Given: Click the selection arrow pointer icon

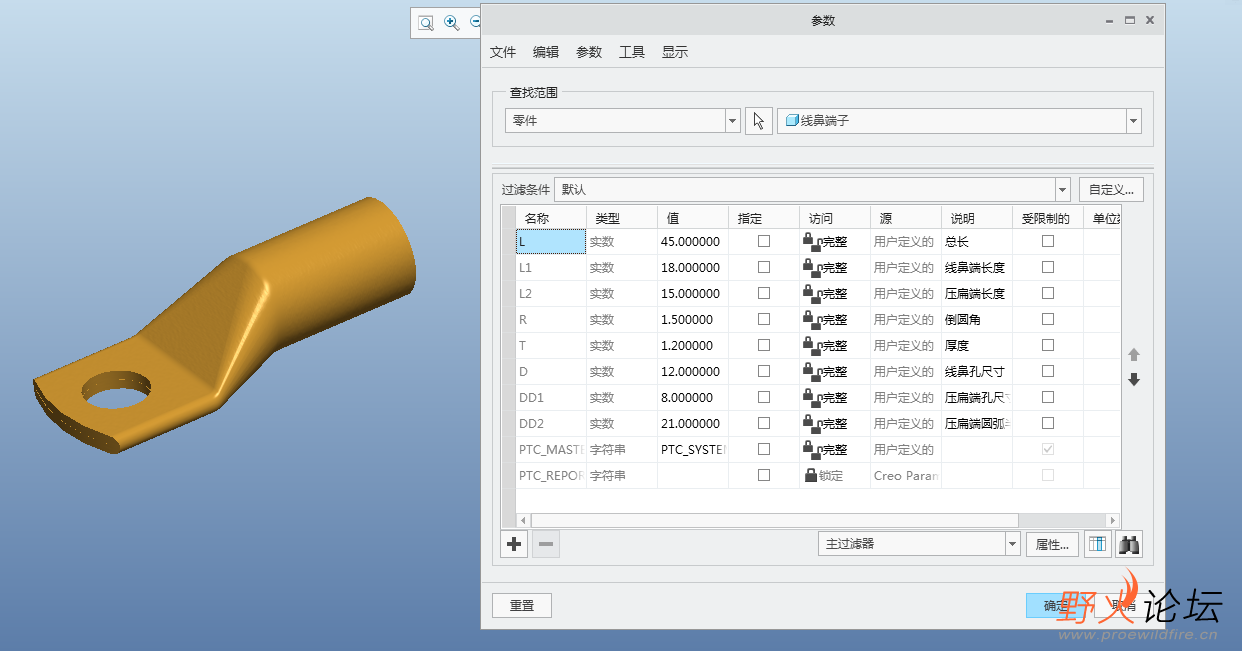Looking at the screenshot, I should (759, 121).
